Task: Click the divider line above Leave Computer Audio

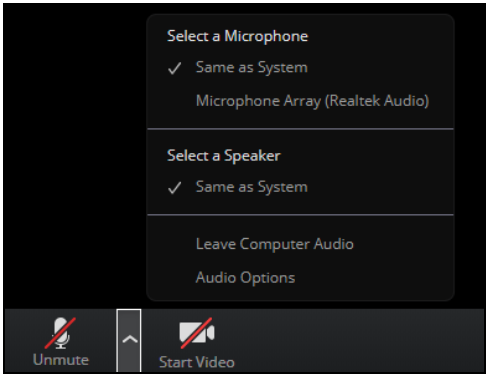Action: tap(300, 215)
